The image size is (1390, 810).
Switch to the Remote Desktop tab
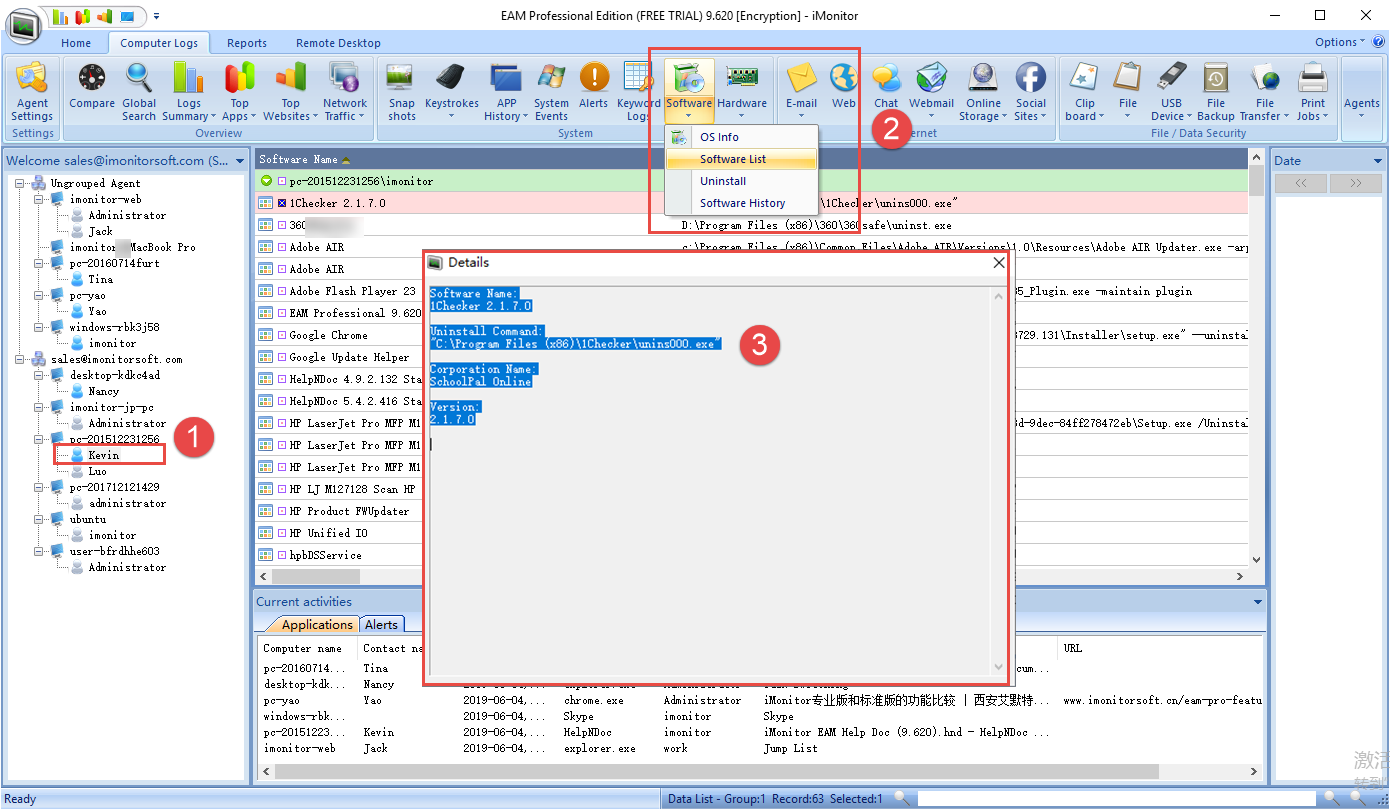338,43
